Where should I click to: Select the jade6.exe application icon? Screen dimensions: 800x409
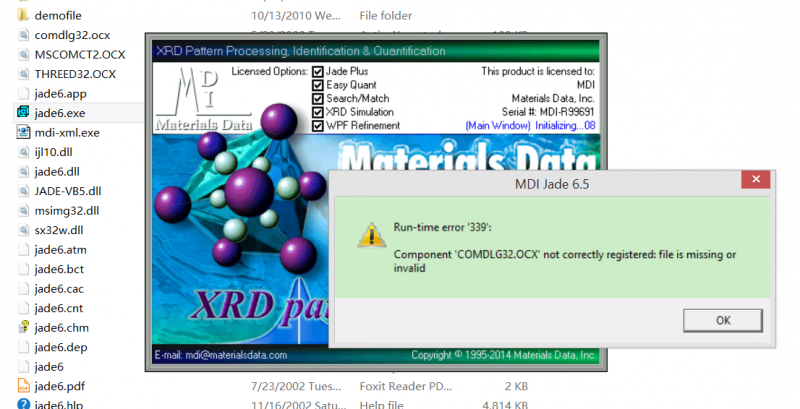coord(23,112)
